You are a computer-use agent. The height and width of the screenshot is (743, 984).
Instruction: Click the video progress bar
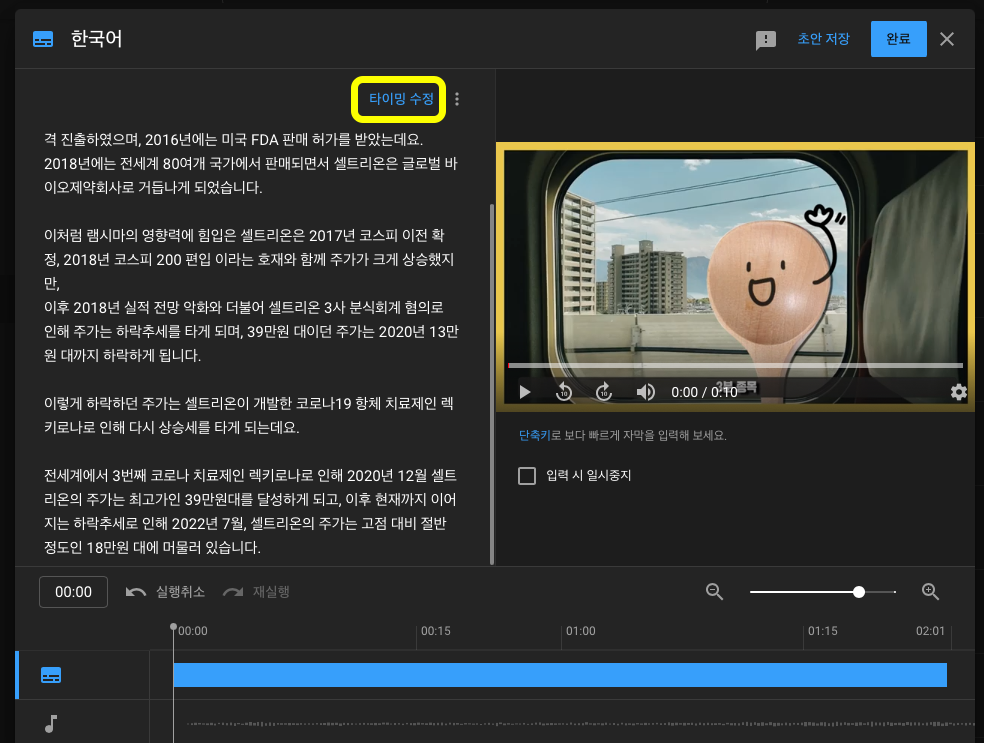(x=735, y=365)
